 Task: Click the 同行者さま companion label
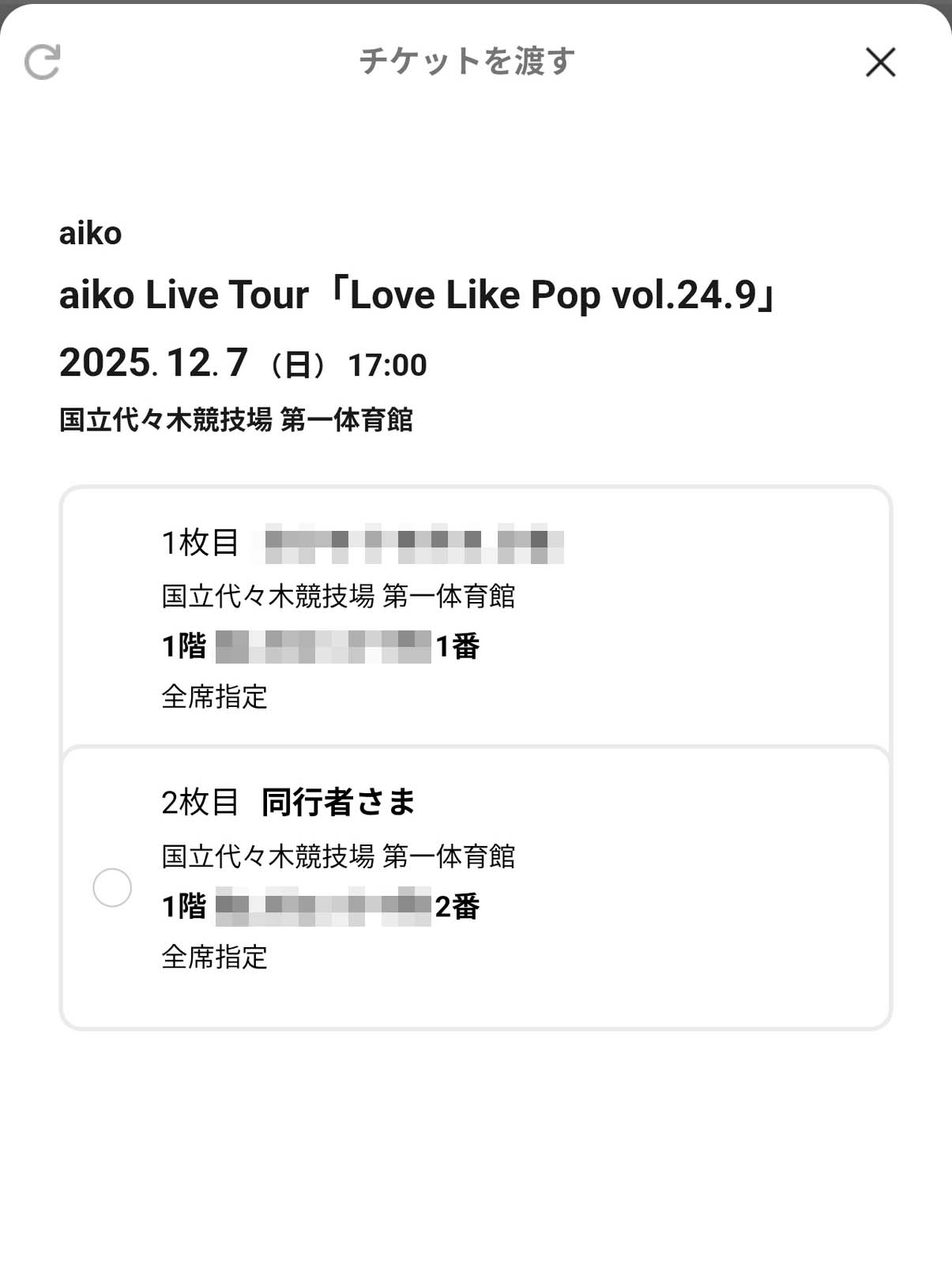[338, 803]
